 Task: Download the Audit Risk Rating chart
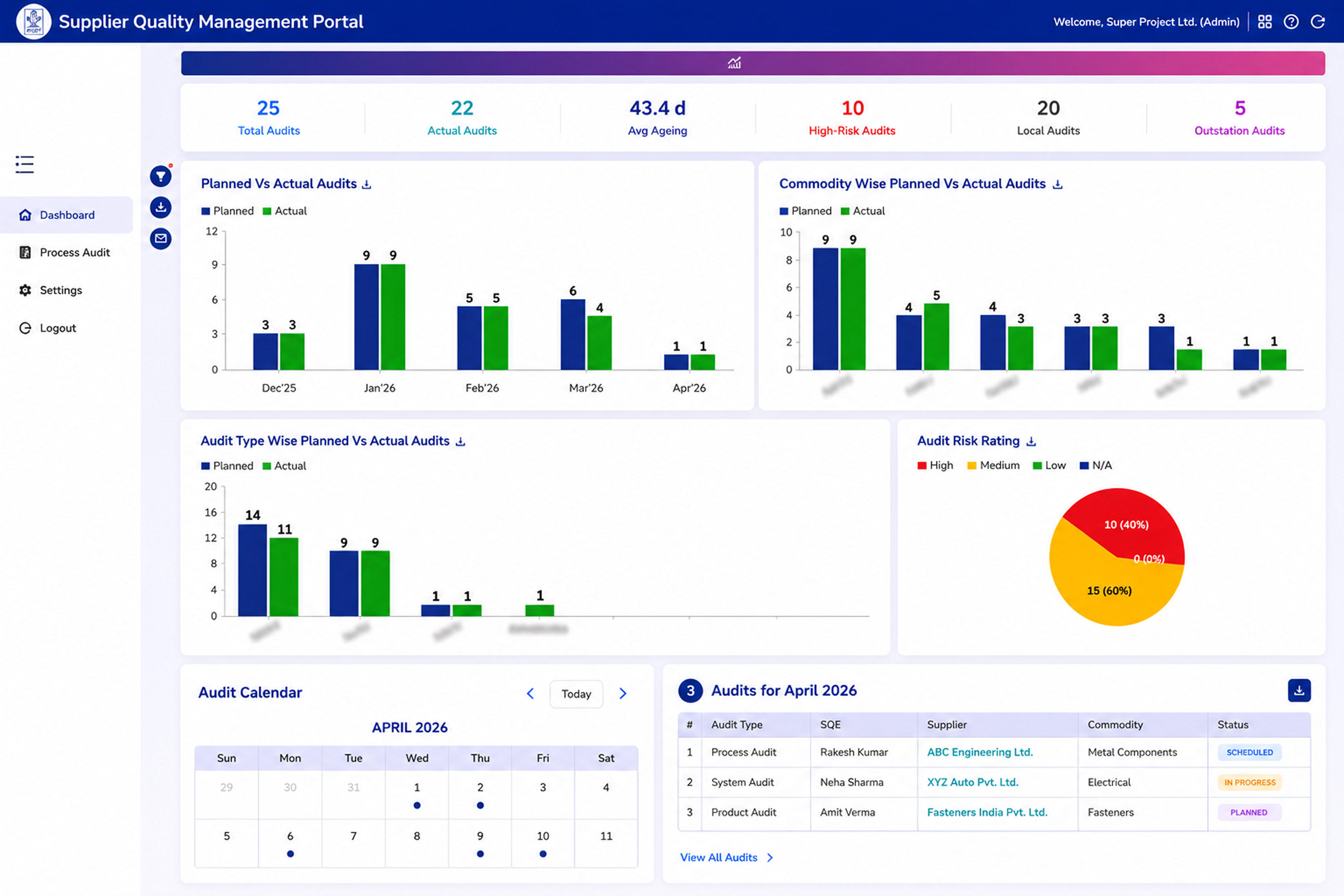1031,442
